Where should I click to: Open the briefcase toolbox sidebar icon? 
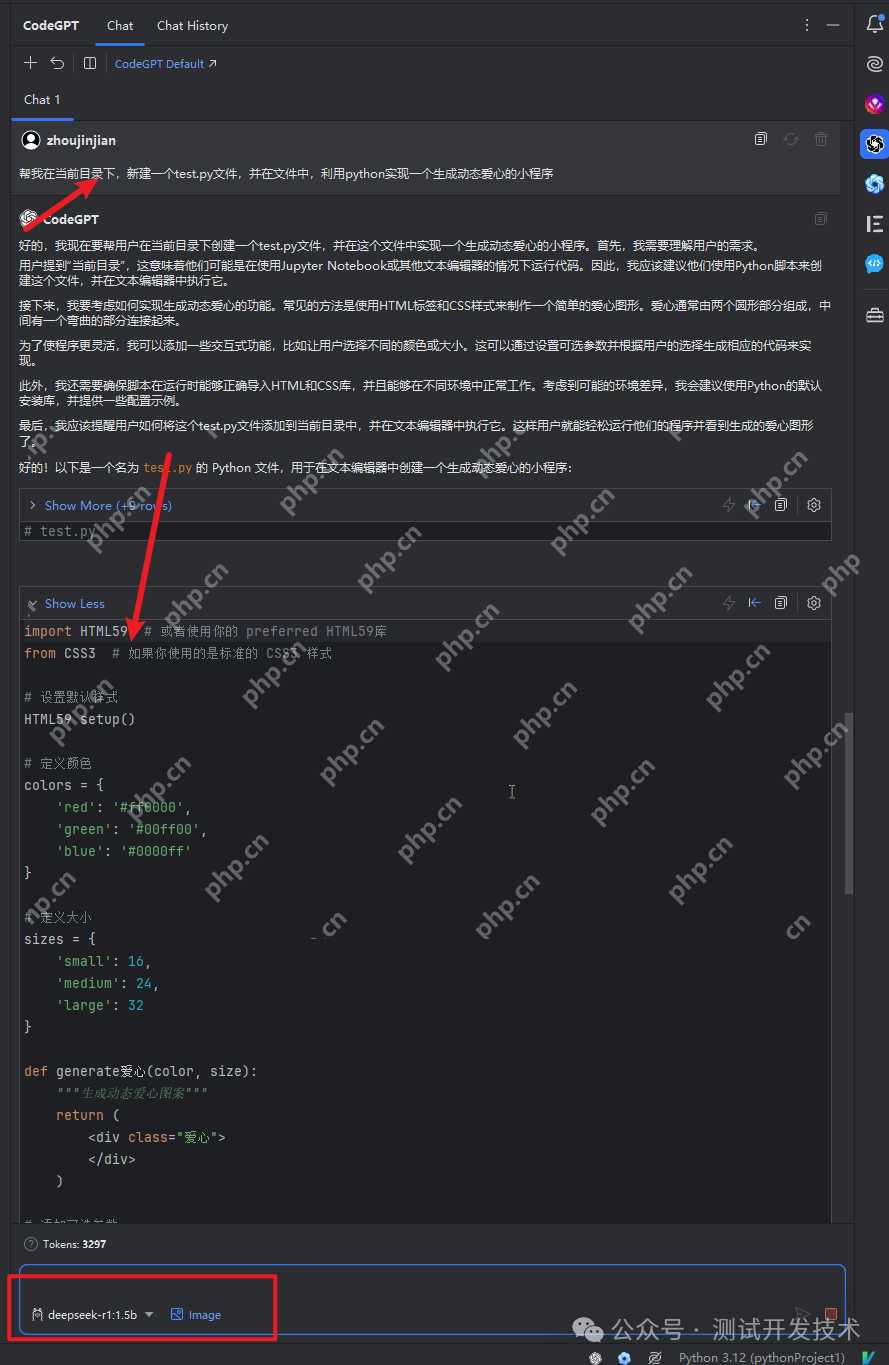click(x=875, y=316)
